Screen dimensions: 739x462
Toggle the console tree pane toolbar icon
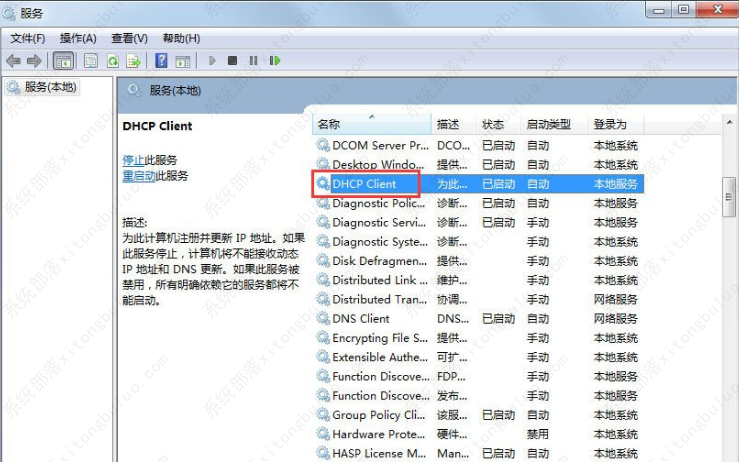click(63, 61)
